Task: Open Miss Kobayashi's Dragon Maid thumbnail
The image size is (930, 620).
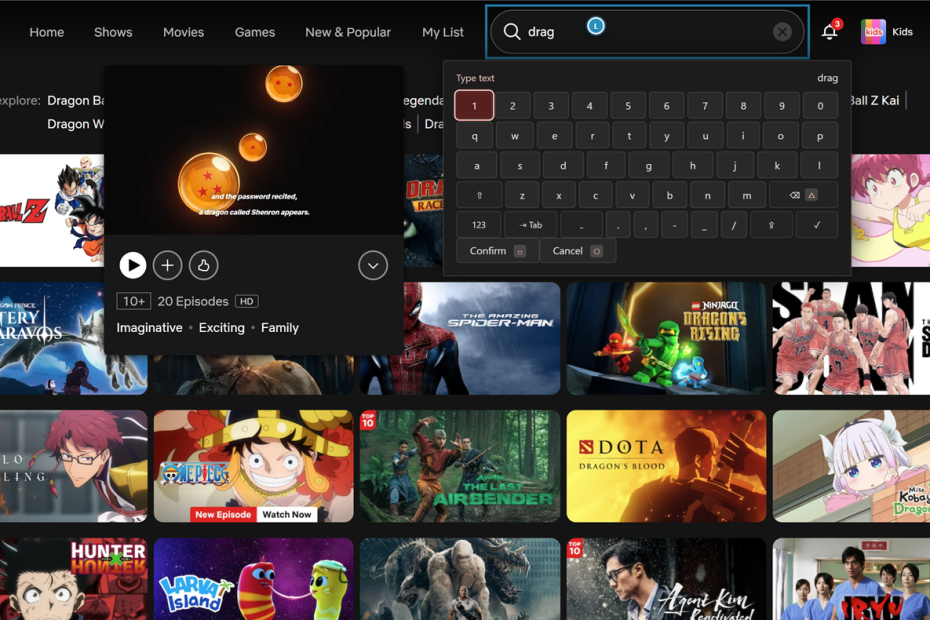Action: [x=851, y=466]
